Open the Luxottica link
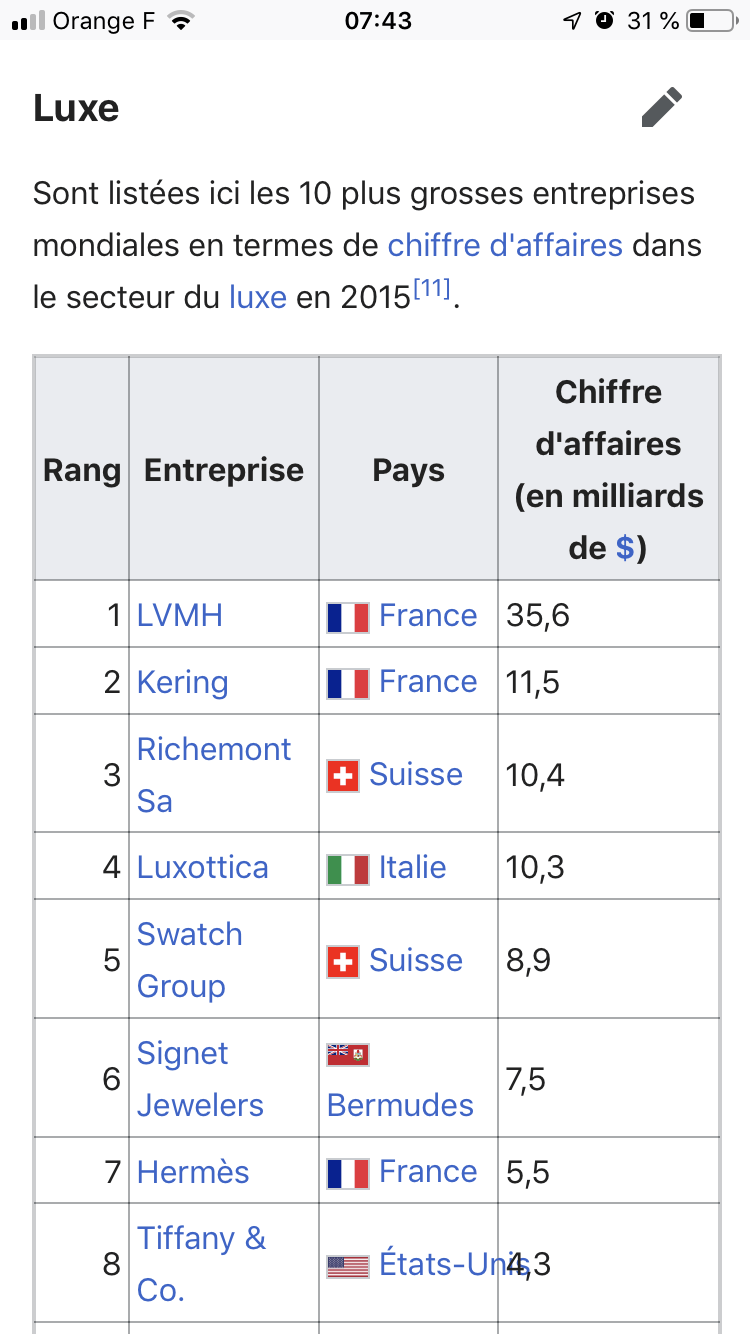 [203, 867]
